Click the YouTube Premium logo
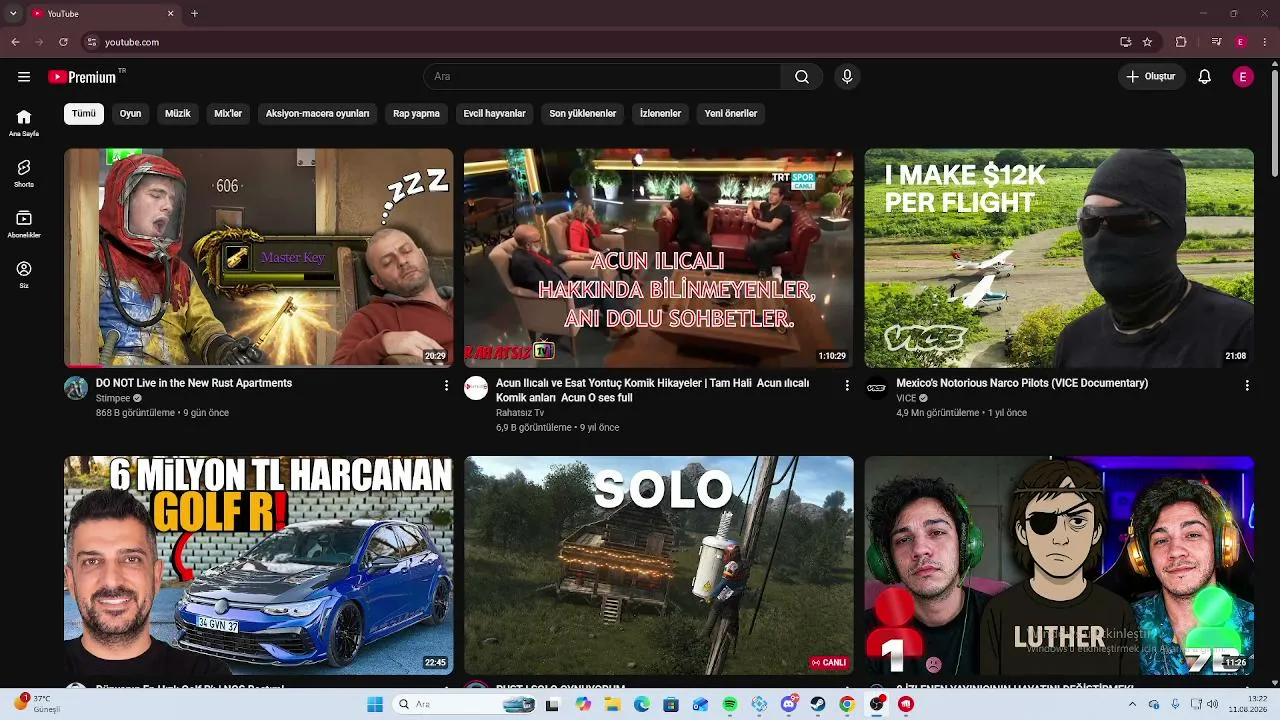Image resolution: width=1280 pixels, height=720 pixels. pos(82,77)
